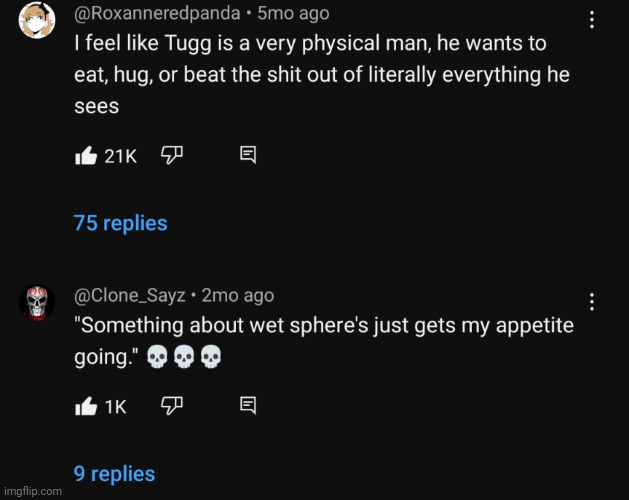629x500 pixels.
Task: Open Roxanneredpanda's profile avatar
Action: [36, 20]
